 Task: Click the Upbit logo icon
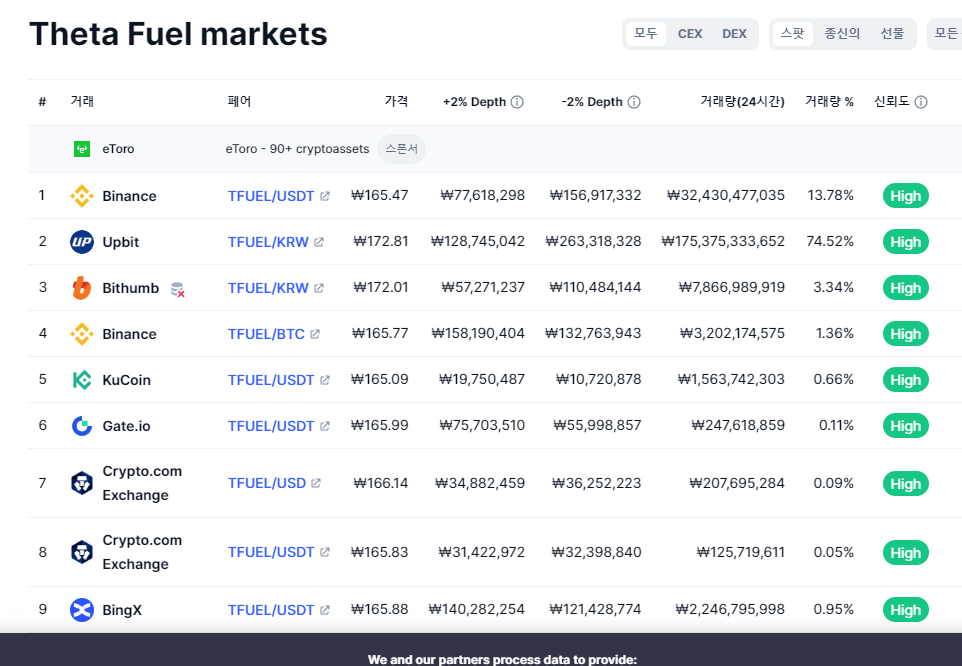(82, 242)
